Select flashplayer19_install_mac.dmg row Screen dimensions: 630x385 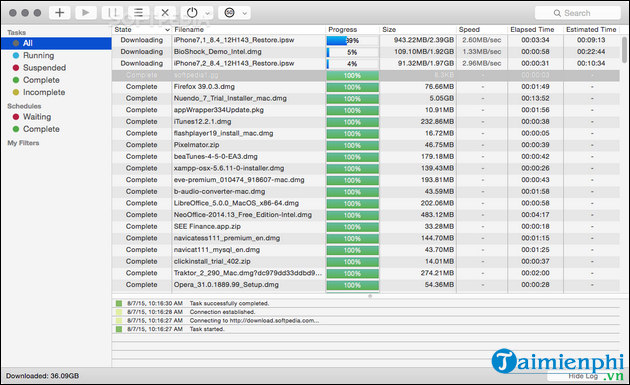tap(366, 133)
